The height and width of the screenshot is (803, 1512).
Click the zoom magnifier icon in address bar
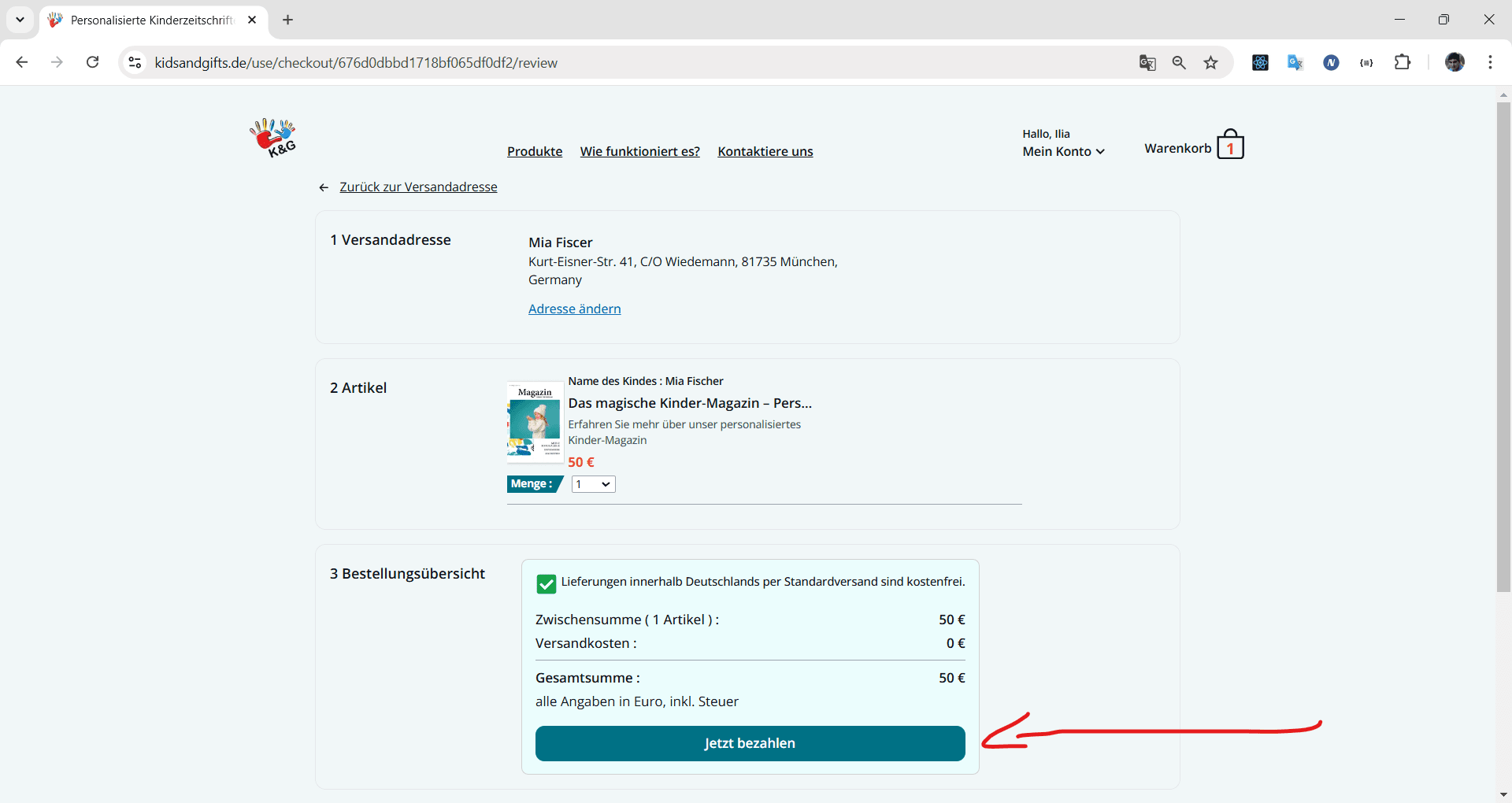pyautogui.click(x=1179, y=63)
